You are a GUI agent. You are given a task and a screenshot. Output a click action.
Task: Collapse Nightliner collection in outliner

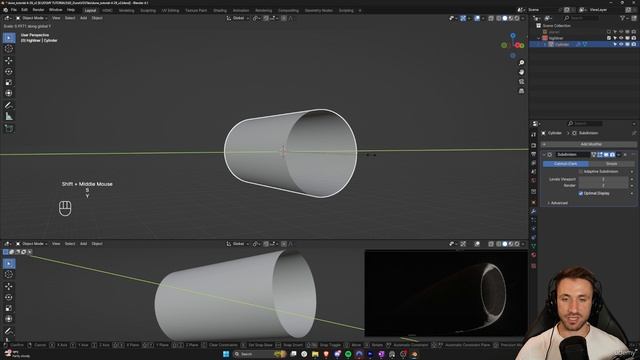click(539, 38)
